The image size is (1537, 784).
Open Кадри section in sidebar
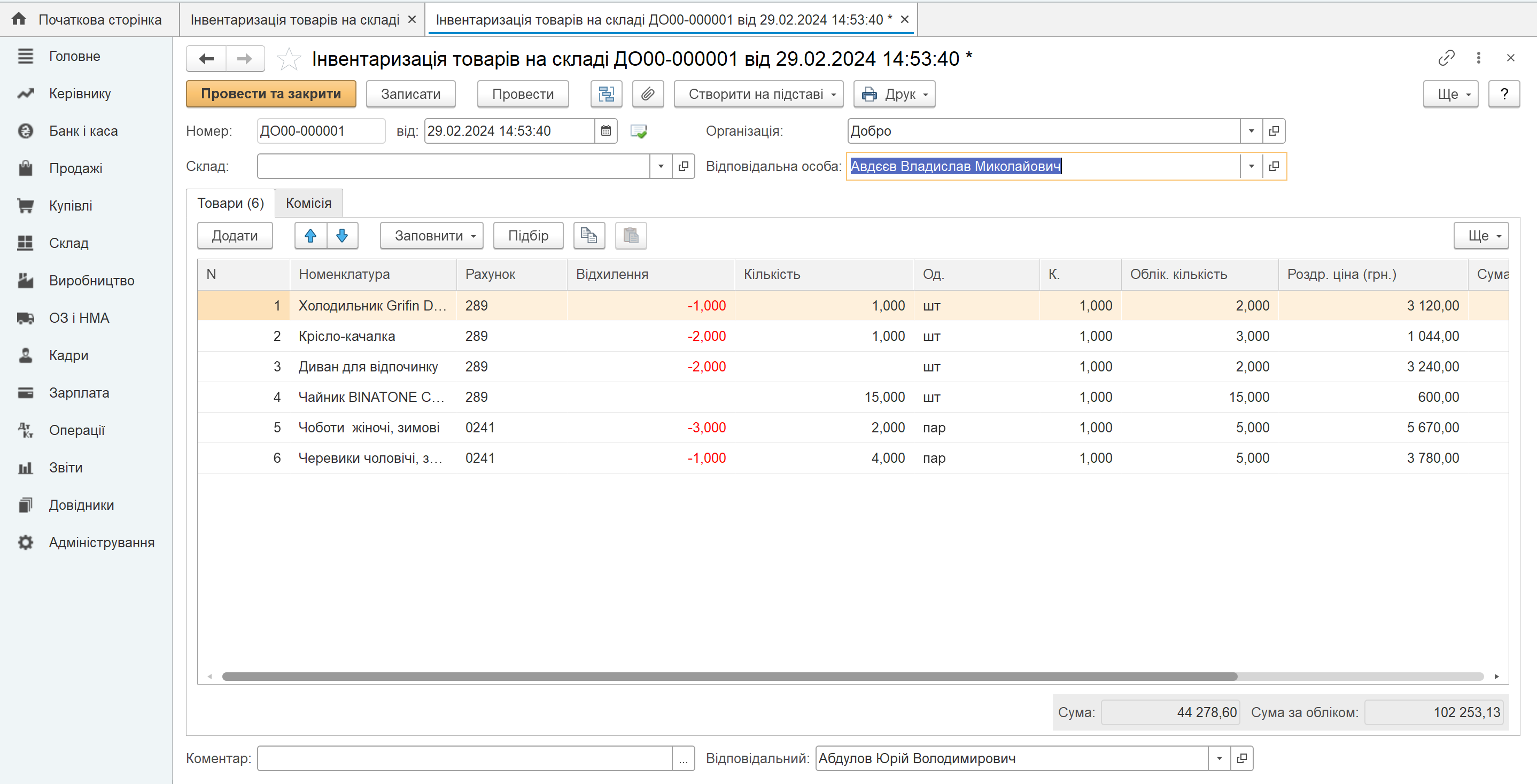tap(68, 355)
